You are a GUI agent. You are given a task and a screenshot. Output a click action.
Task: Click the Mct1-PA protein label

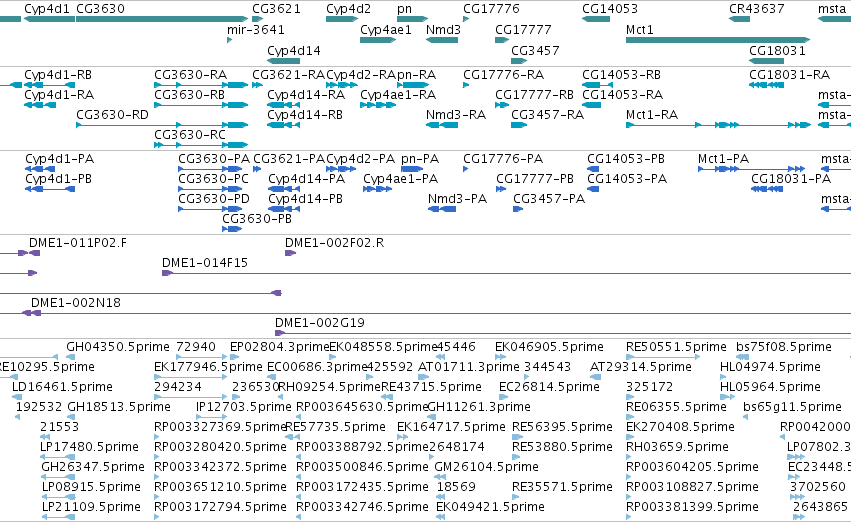pos(723,158)
